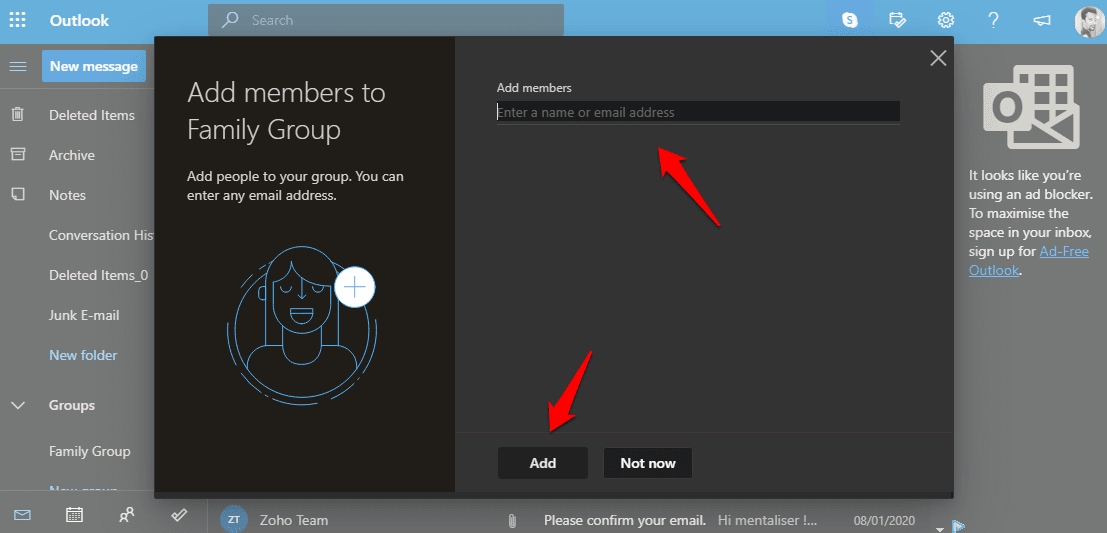Click the attachment paperclip on Zoho email
1107x533 pixels.
point(511,521)
